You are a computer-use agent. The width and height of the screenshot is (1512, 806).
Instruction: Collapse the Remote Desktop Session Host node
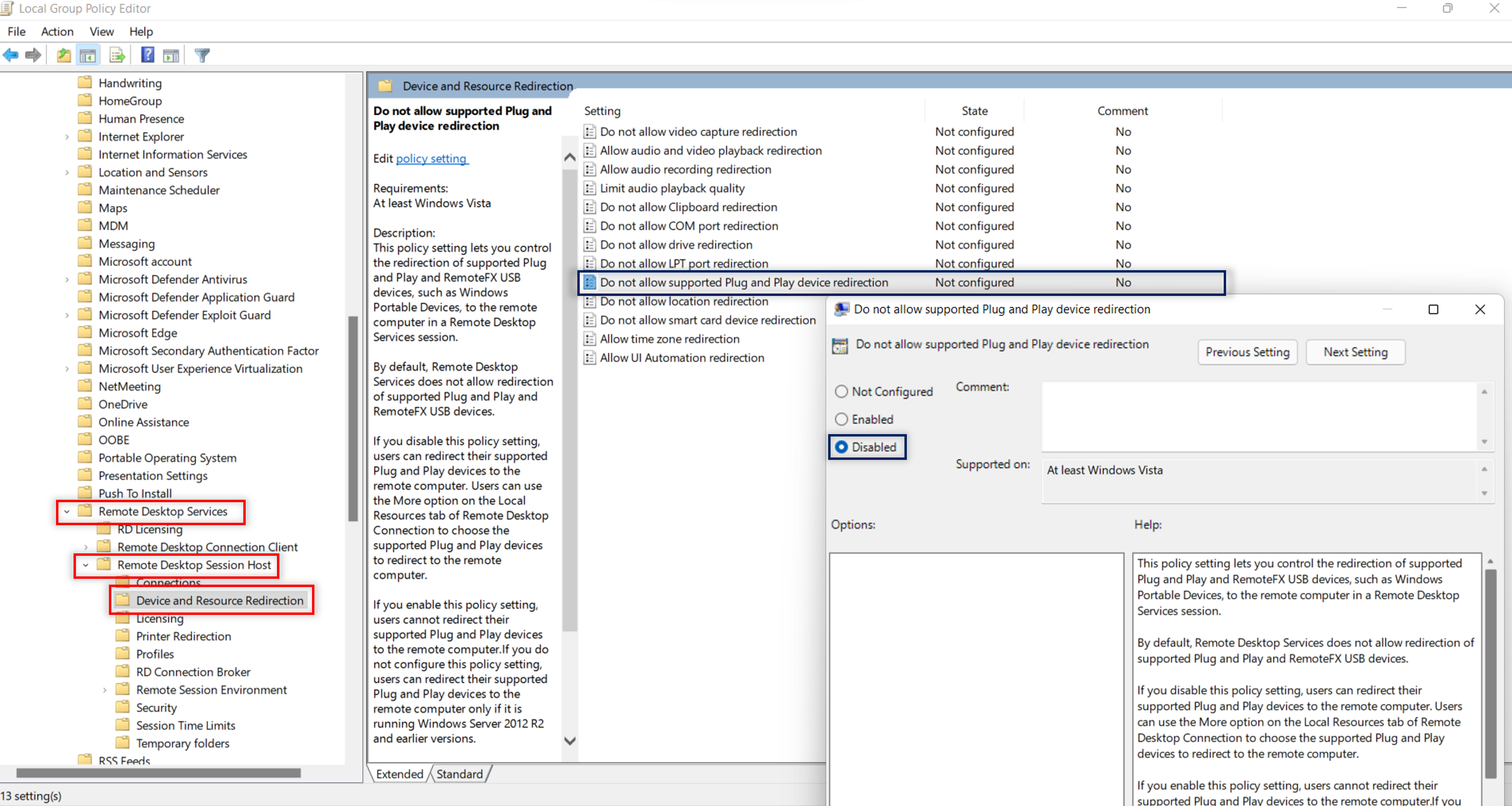pyautogui.click(x=86, y=565)
